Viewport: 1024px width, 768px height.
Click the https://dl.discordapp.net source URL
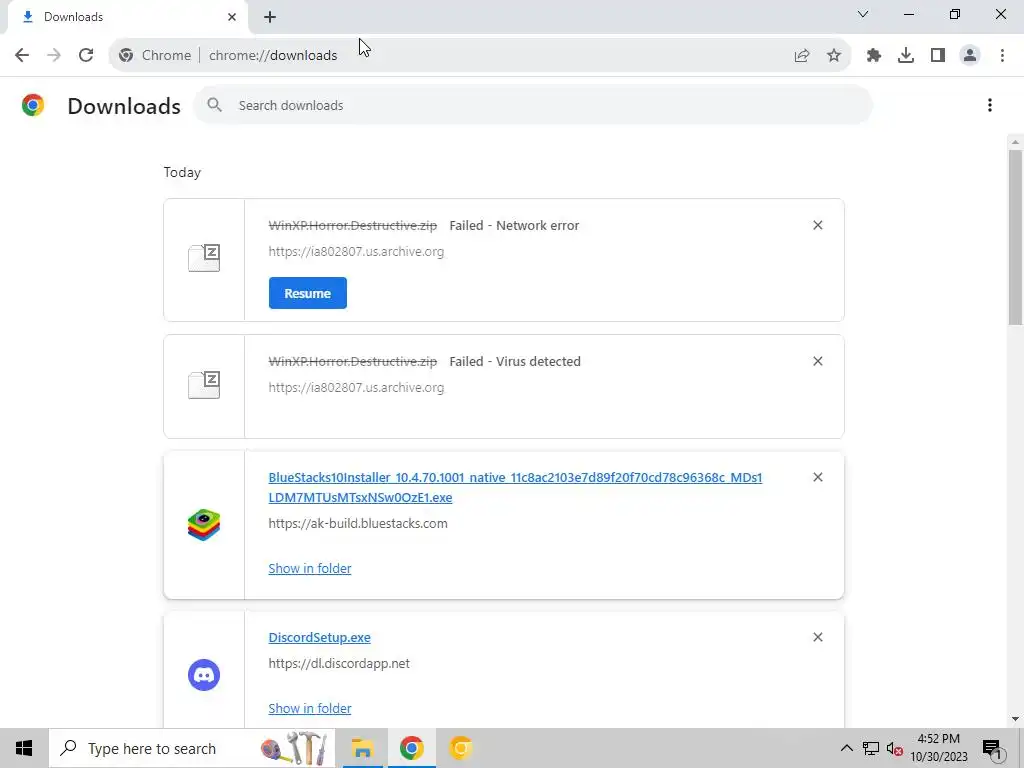339,664
